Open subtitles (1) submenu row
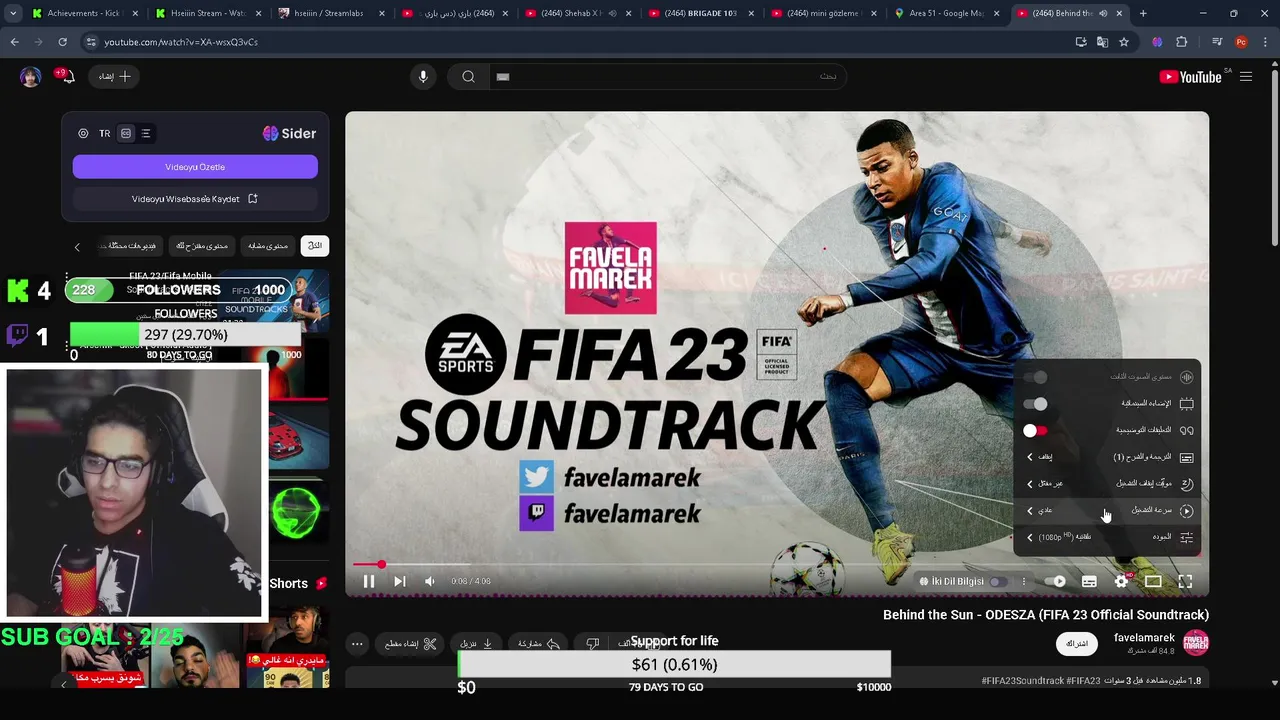1280x720 pixels. click(1108, 457)
